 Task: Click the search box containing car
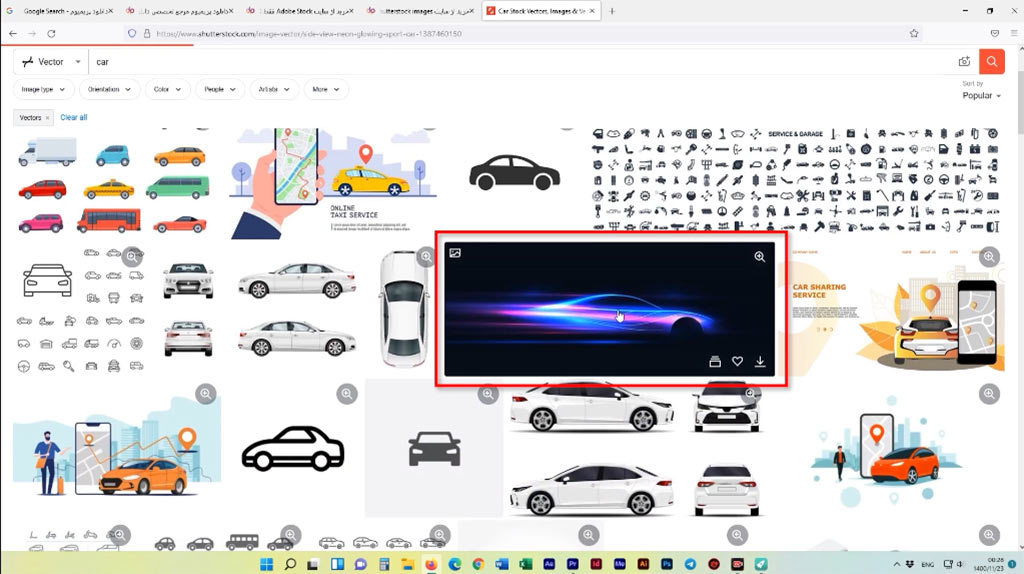click(x=521, y=61)
